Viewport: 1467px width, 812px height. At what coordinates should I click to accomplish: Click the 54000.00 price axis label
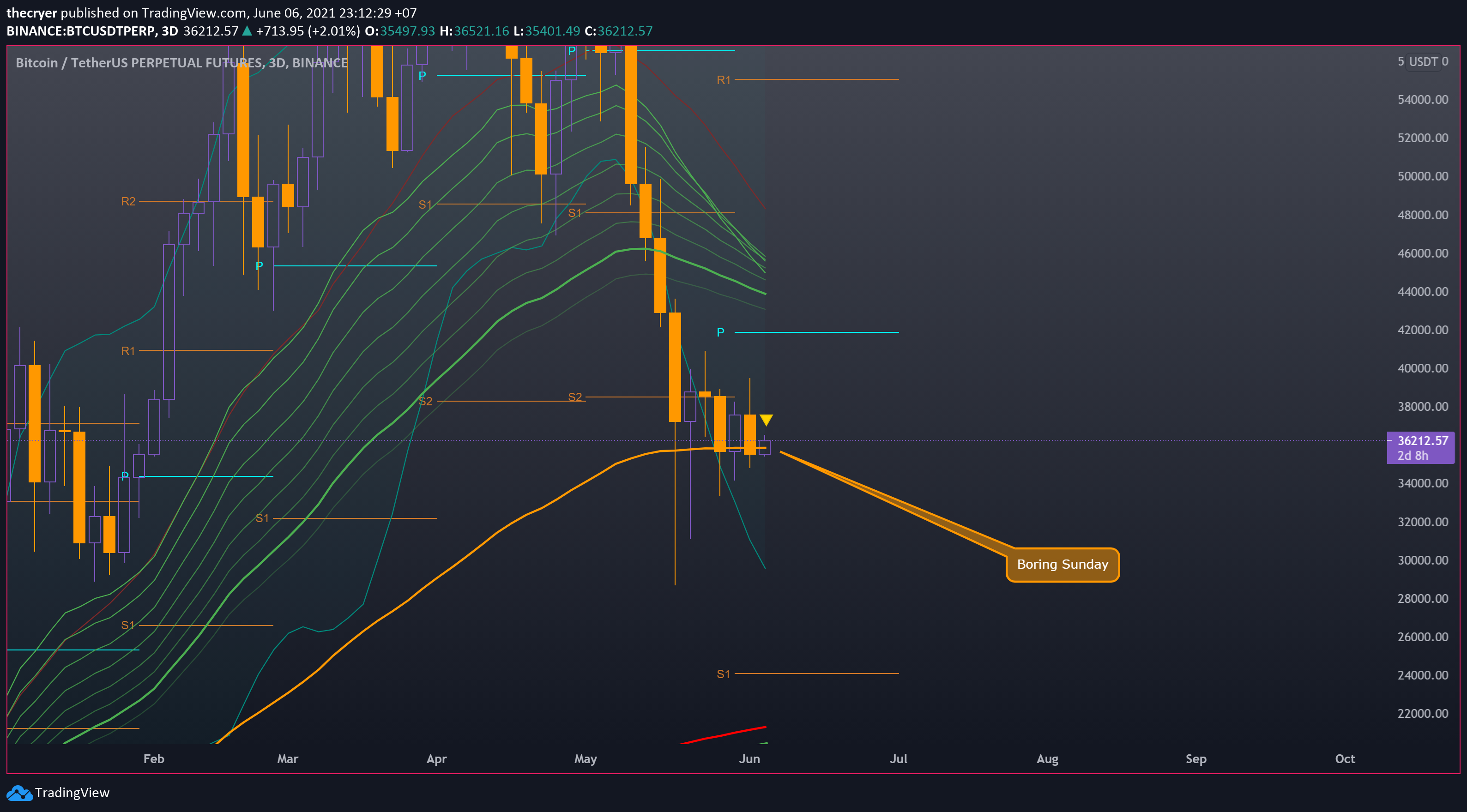[1423, 100]
